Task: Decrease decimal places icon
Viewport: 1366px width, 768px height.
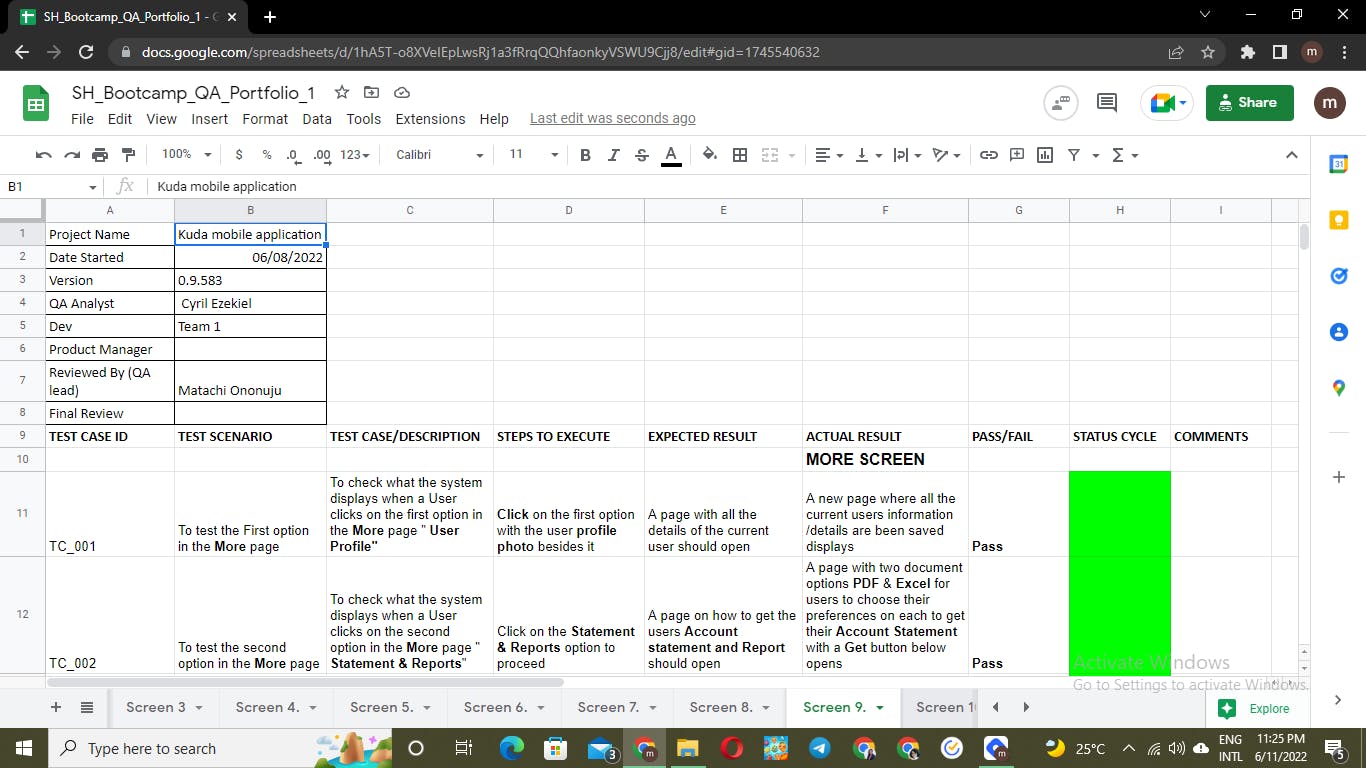Action: [293, 155]
